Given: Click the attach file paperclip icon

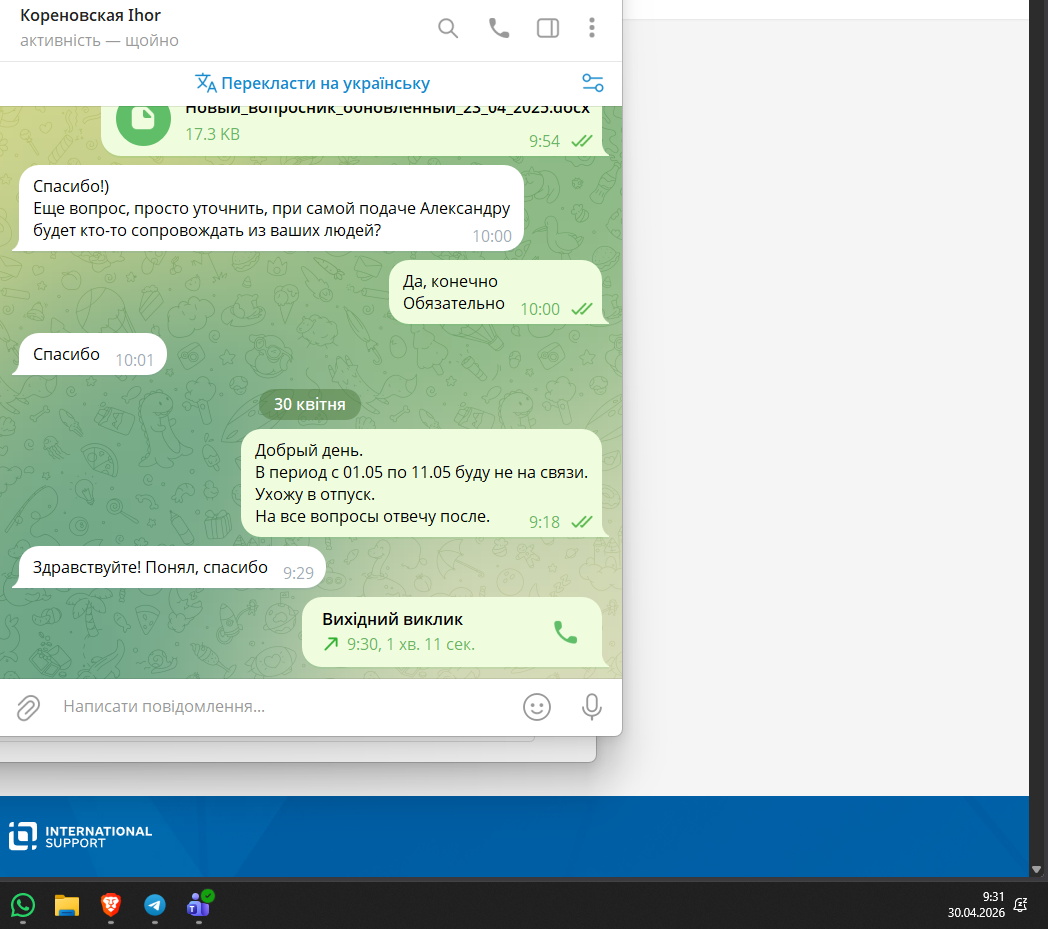Looking at the screenshot, I should point(29,707).
